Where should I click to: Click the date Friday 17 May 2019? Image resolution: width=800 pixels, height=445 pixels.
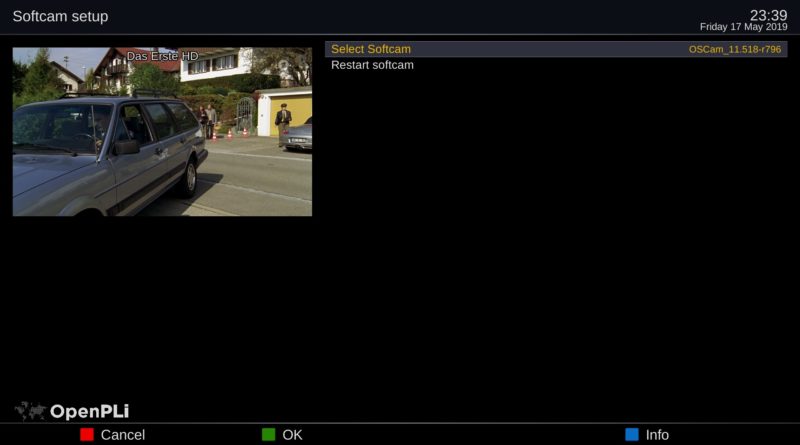(743, 27)
